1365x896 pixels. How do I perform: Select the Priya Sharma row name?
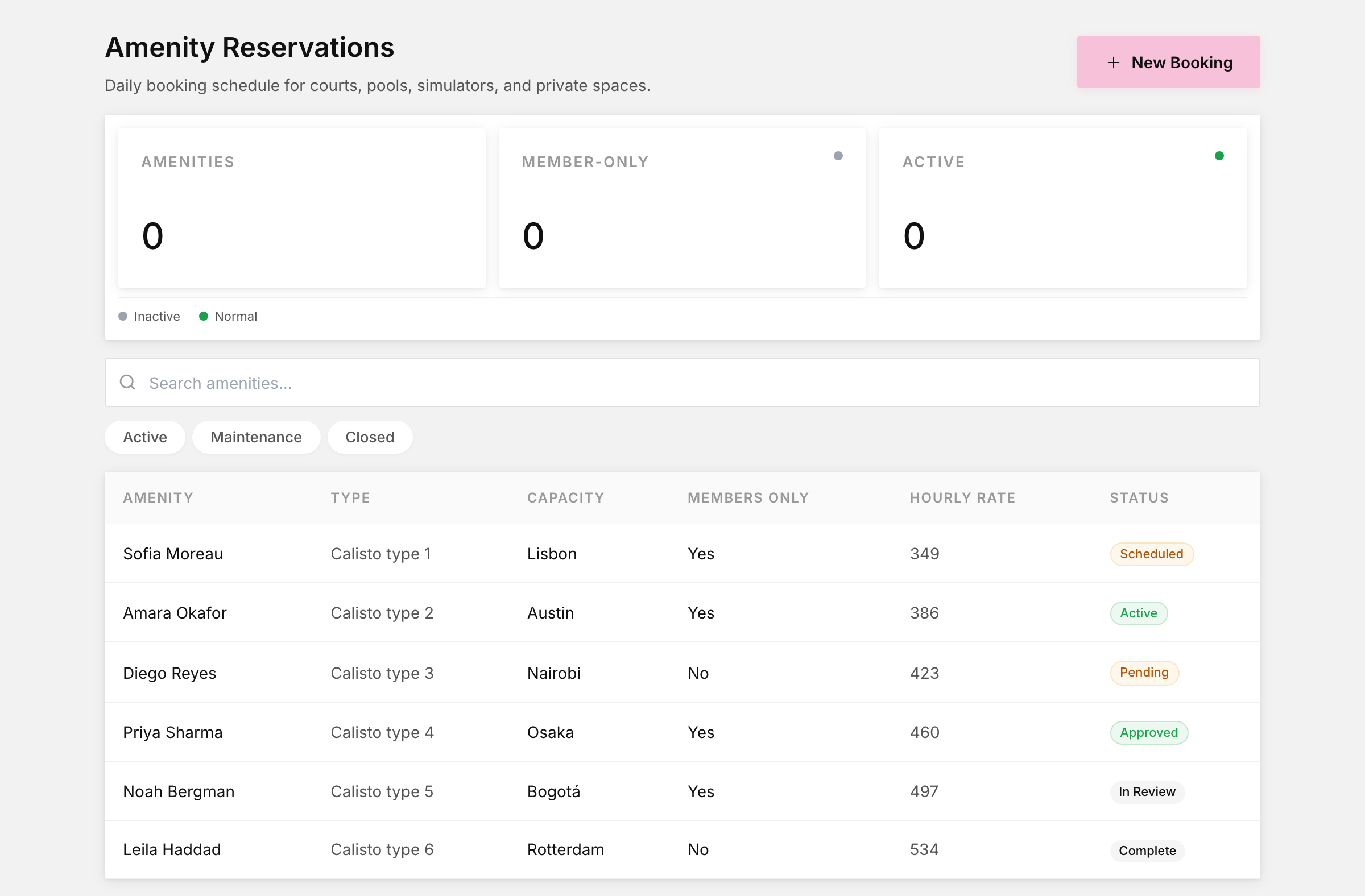pyautogui.click(x=173, y=733)
